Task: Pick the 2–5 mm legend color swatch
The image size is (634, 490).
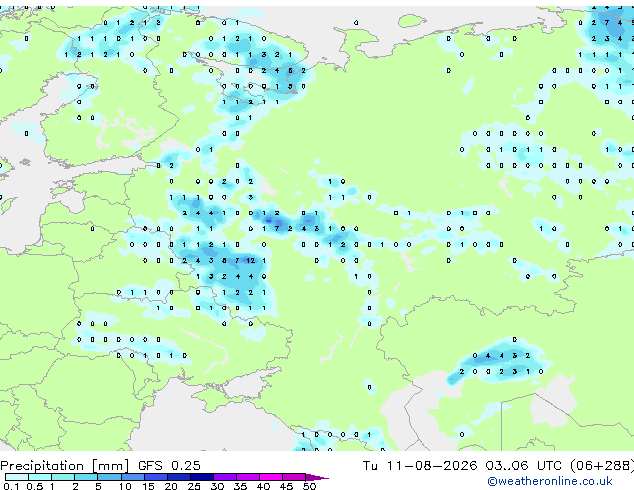Action: point(86,477)
